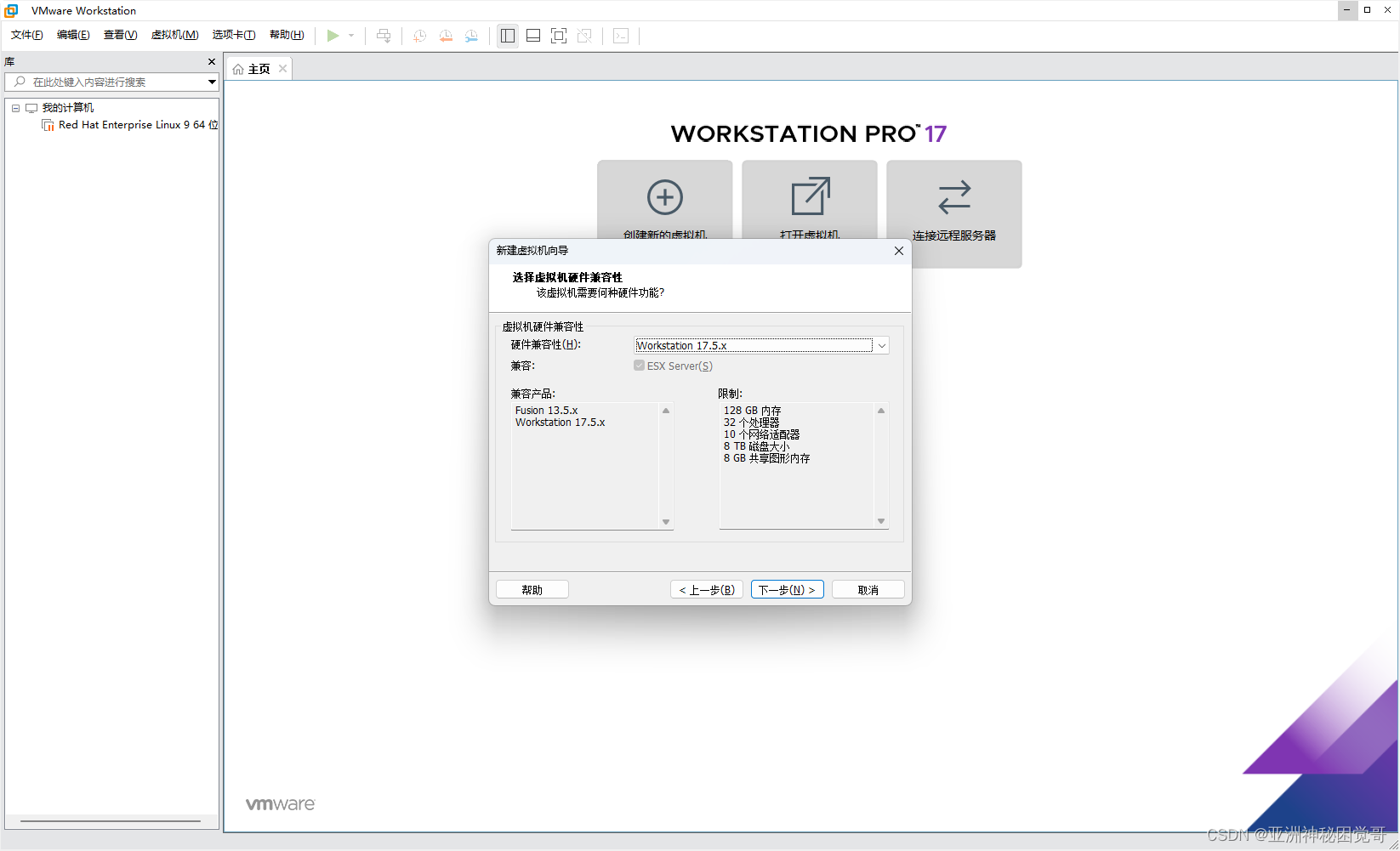This screenshot has width=1400, height=851.
Task: Open the 编辑(E) menu
Action: [x=73, y=35]
